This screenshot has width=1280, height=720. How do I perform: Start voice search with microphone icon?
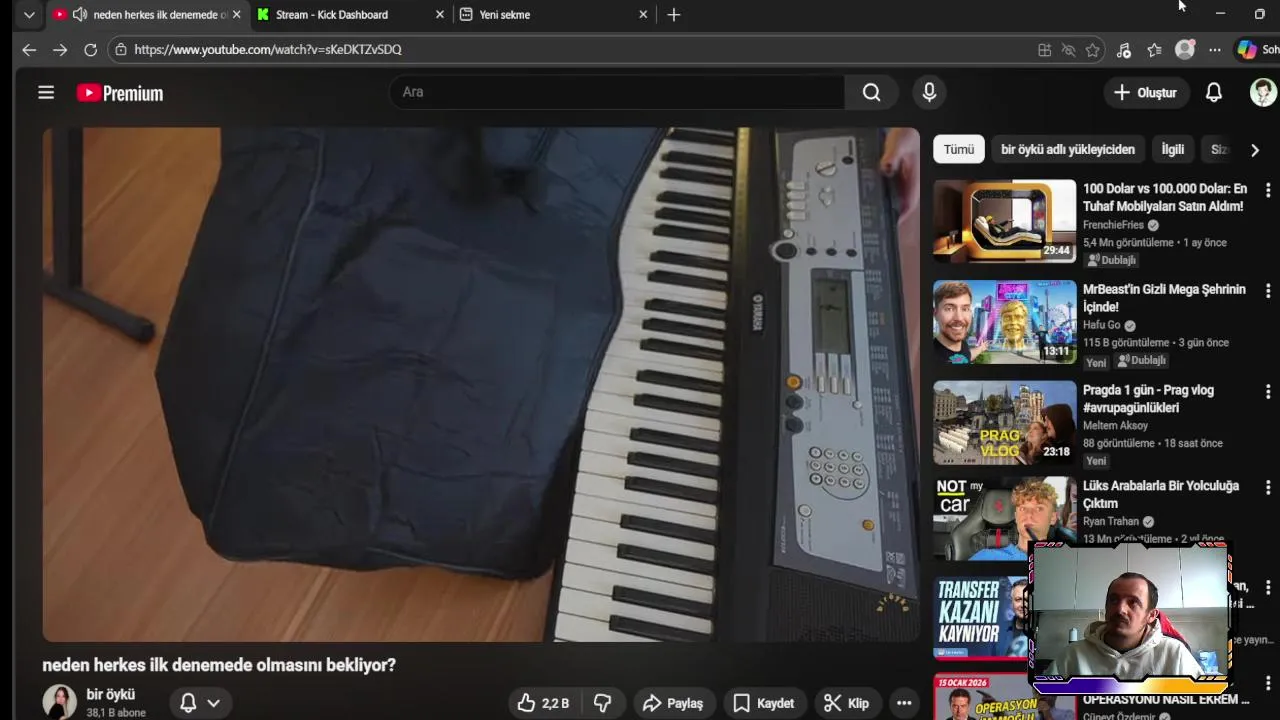(929, 92)
